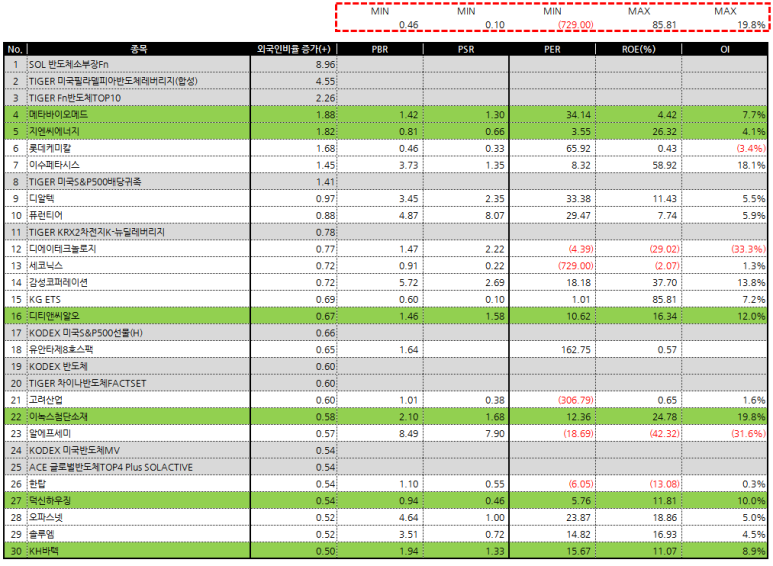Viewport: 773px width, 566px height.
Task: Click 'KODEX 미국반도체MV' name cell
Action: coord(139,450)
